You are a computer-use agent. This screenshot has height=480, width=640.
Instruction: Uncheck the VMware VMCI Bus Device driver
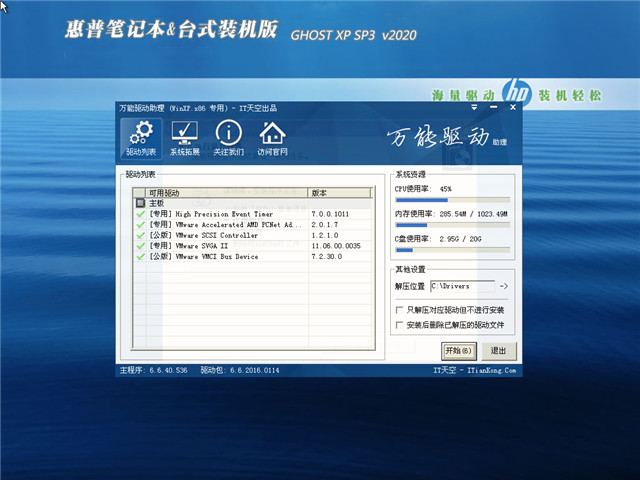(140, 256)
